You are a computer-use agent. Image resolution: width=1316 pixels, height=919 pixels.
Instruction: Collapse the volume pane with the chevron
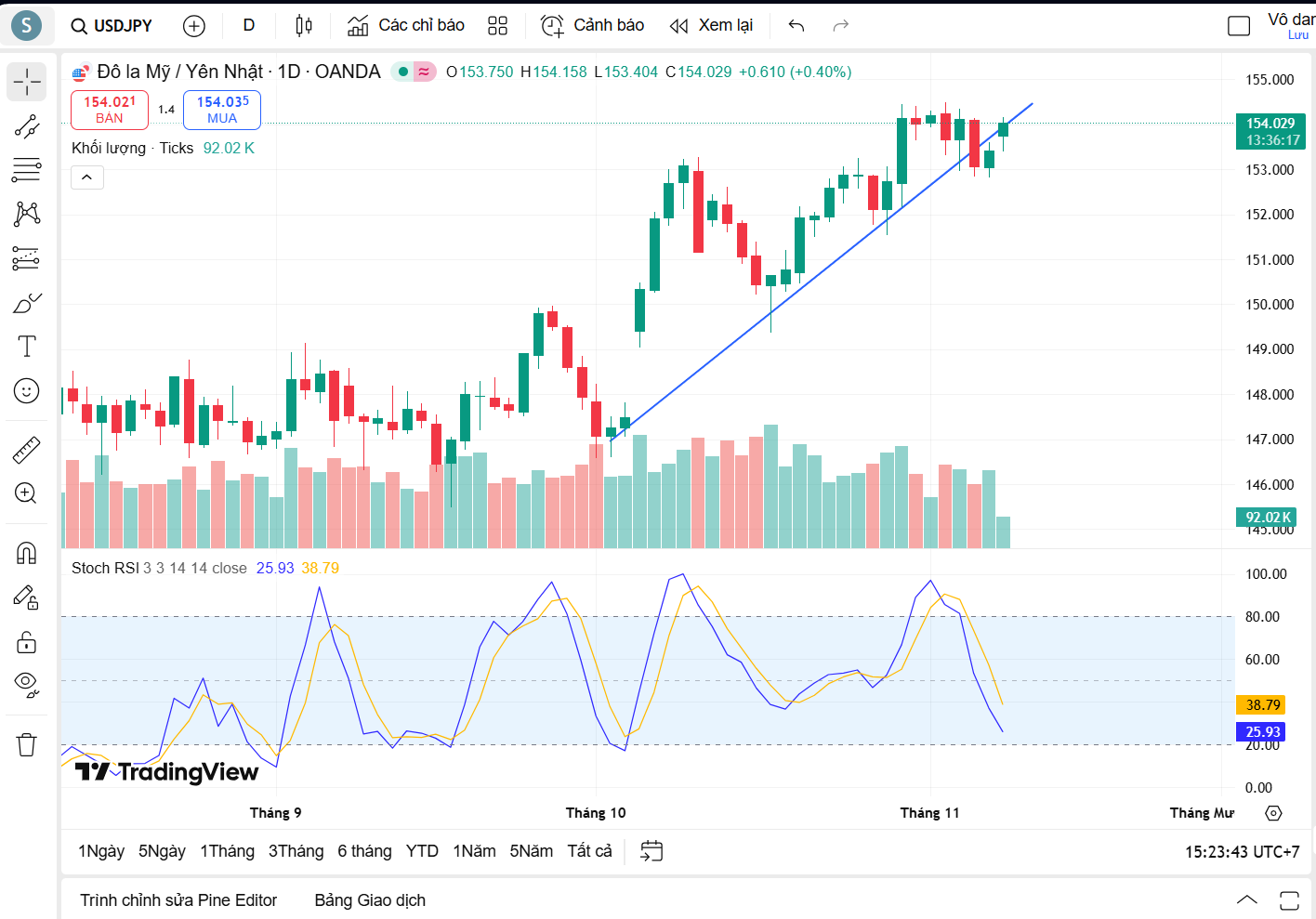[x=86, y=177]
